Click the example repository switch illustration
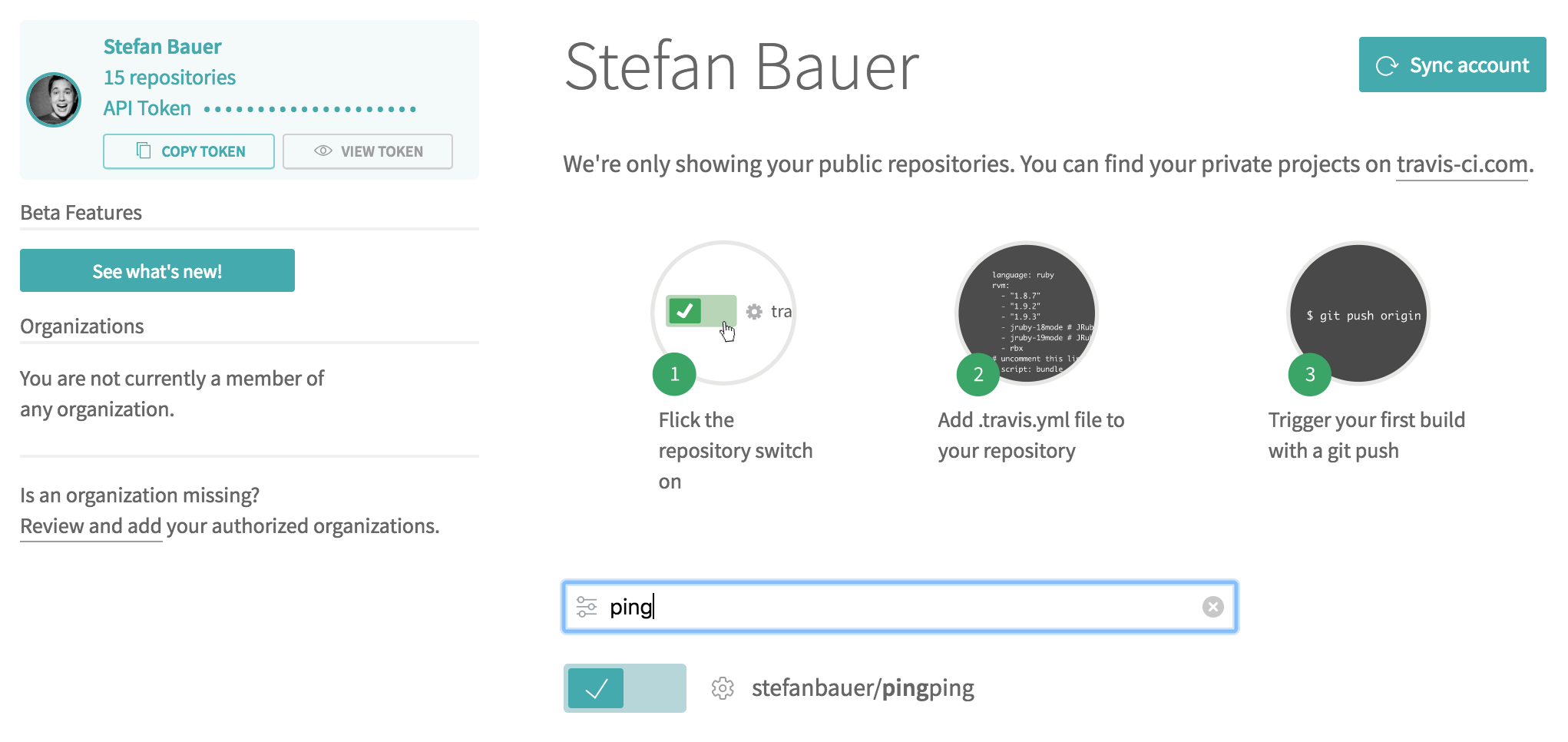Viewport: 1568px width, 742px height. pos(723,313)
